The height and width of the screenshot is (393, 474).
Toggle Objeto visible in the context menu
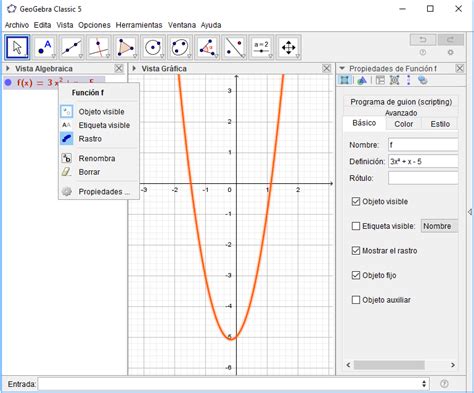click(x=99, y=112)
